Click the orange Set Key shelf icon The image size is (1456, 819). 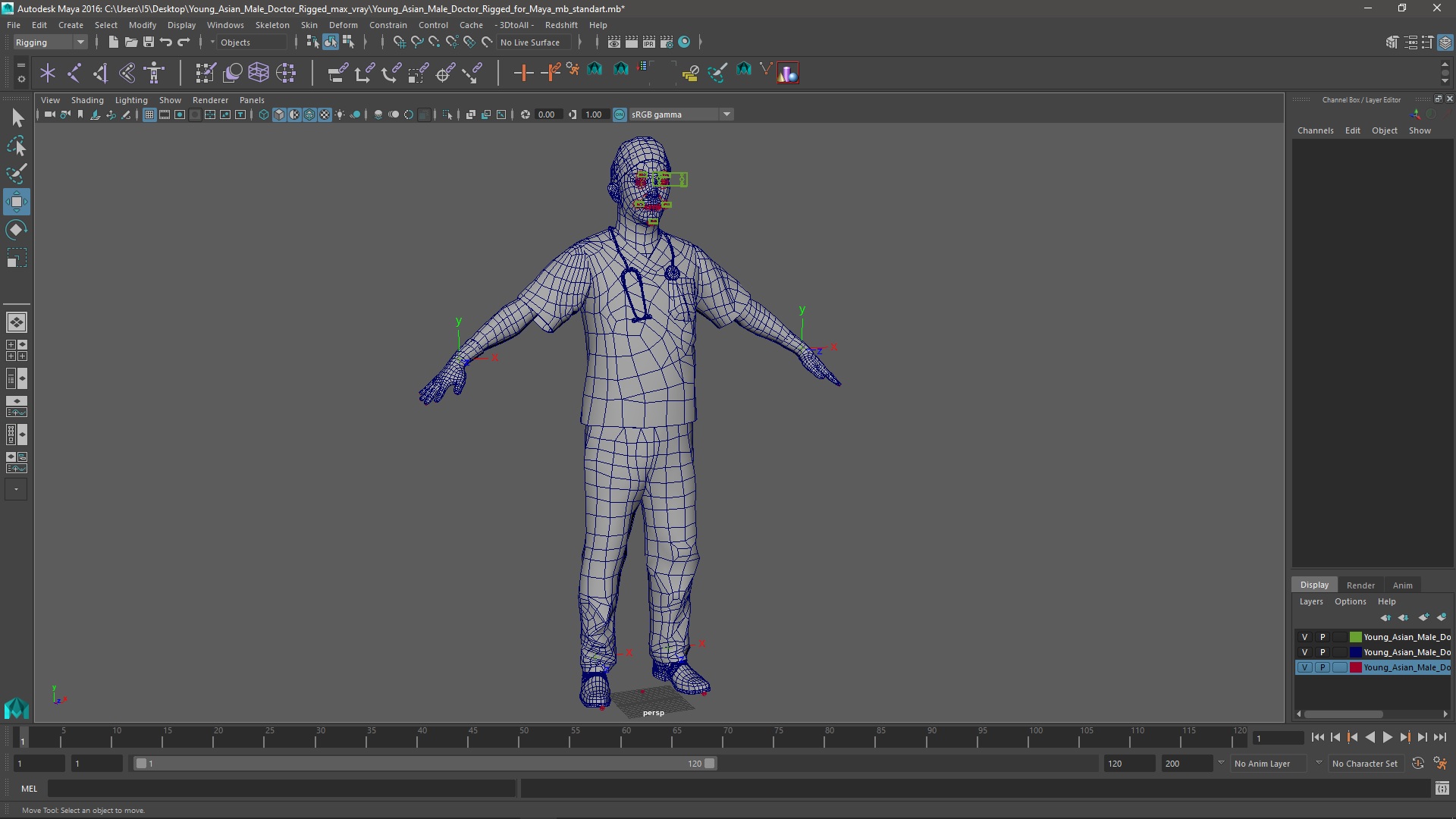click(523, 73)
